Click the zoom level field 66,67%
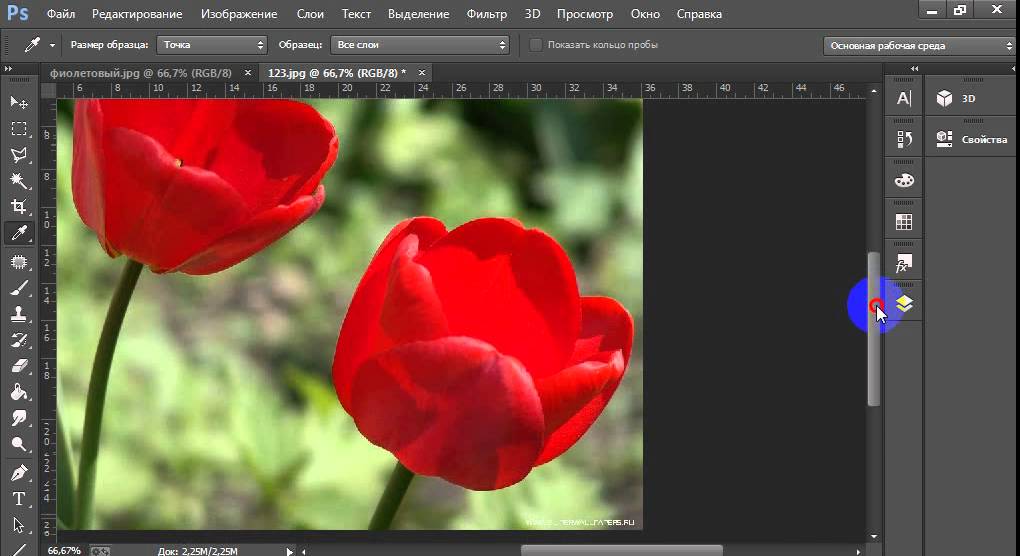 click(64, 551)
